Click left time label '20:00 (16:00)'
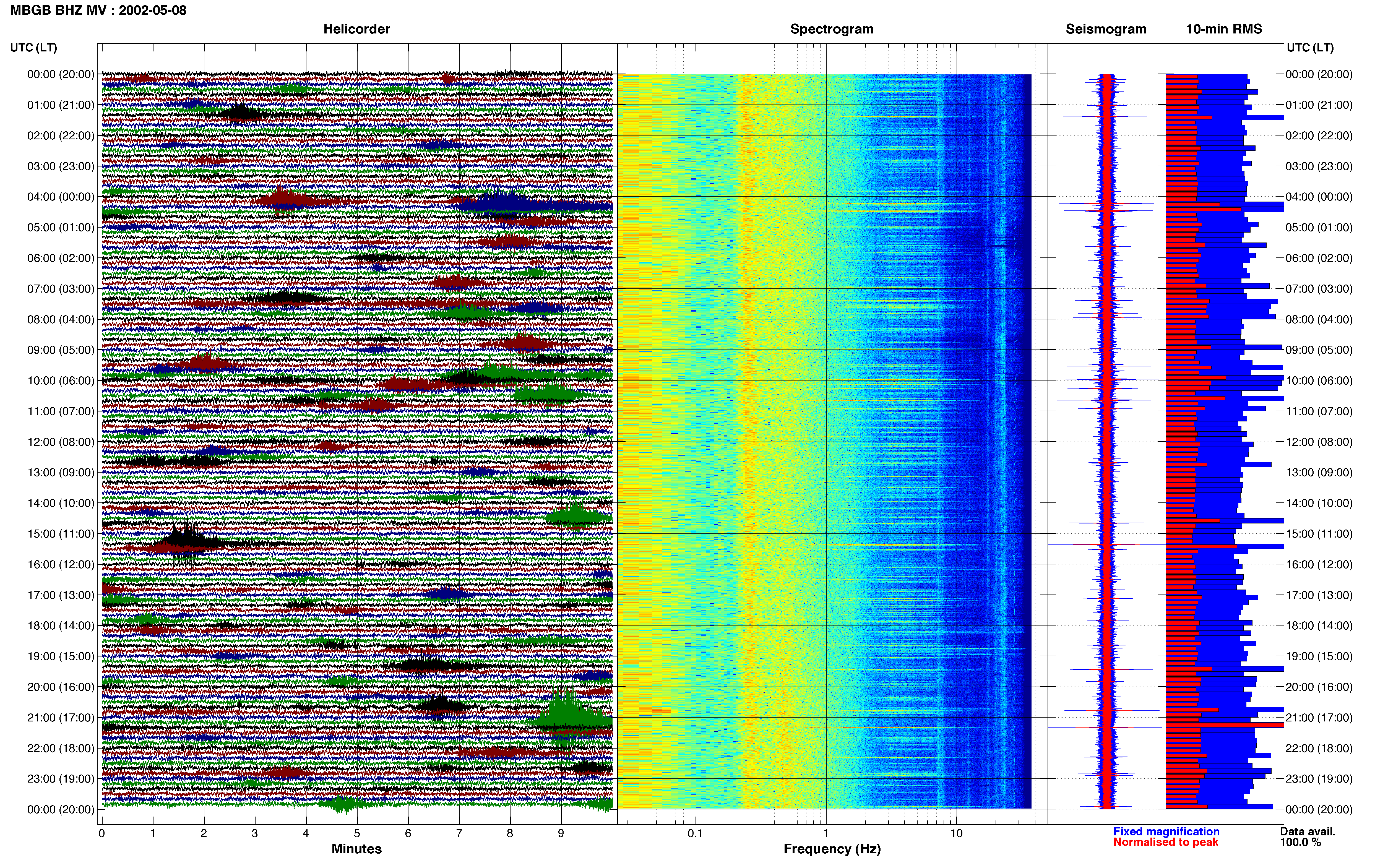 click(x=60, y=687)
